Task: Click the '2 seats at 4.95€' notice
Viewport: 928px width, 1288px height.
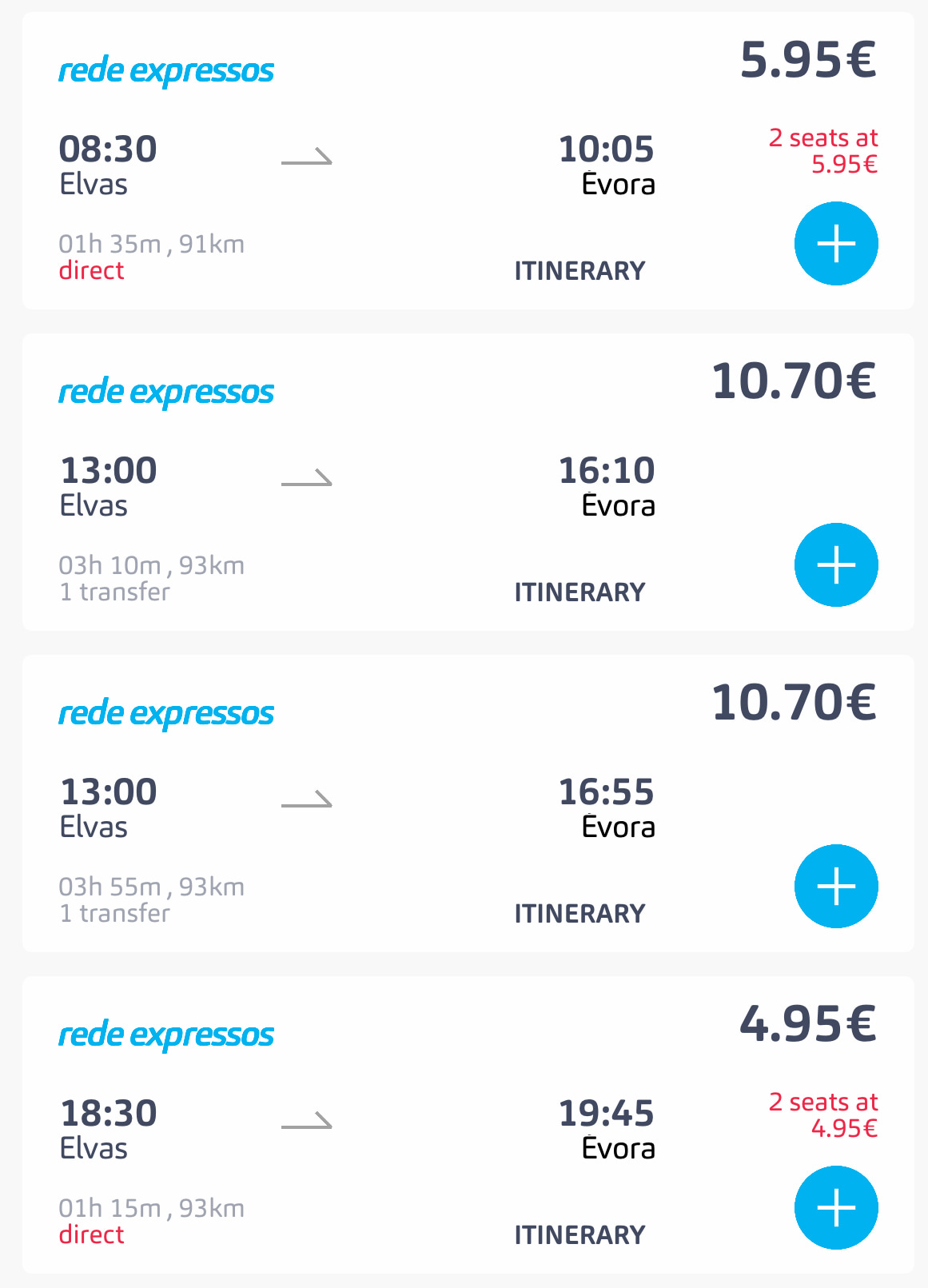Action: [x=824, y=1115]
